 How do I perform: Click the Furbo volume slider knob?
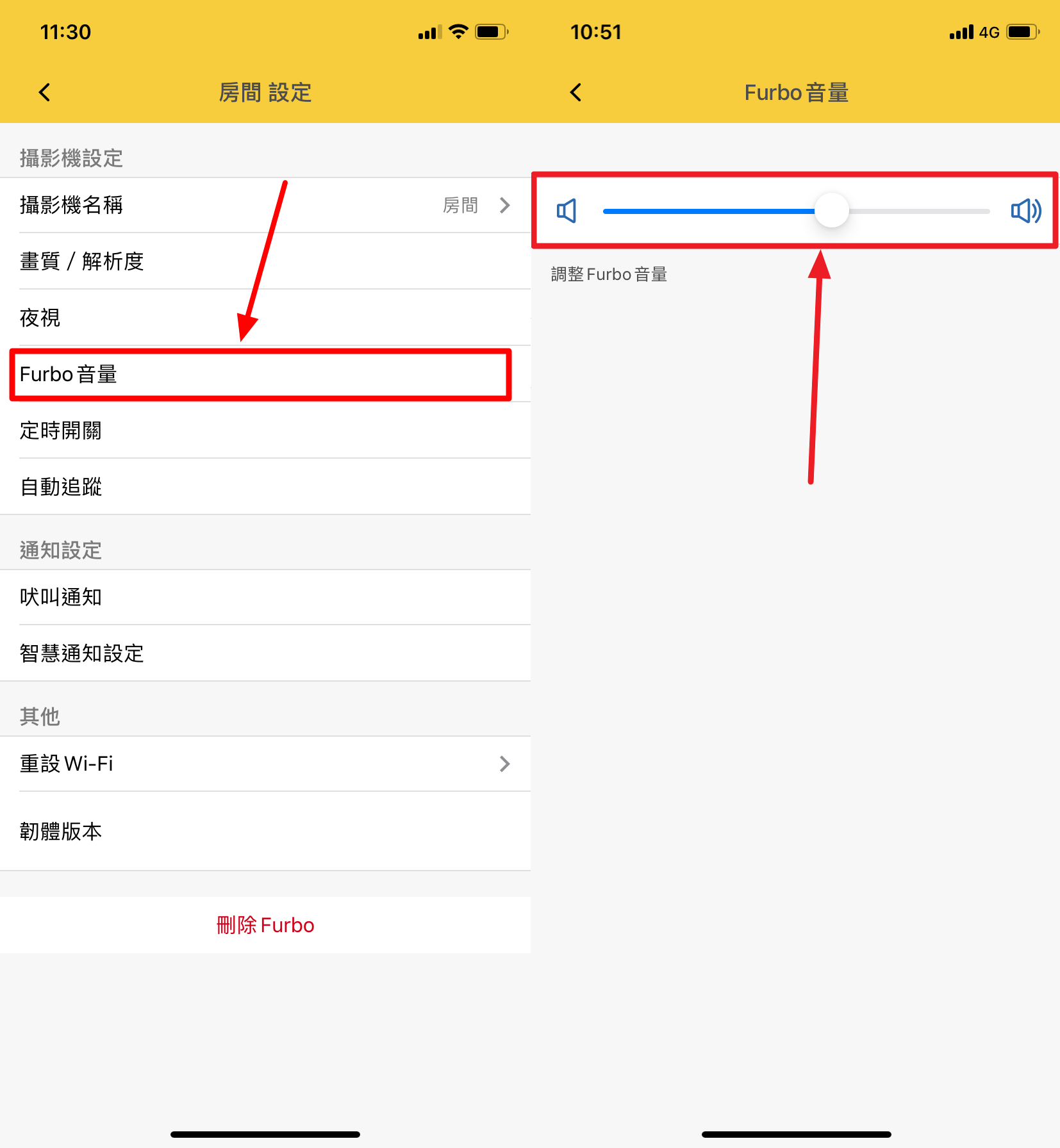click(x=831, y=211)
